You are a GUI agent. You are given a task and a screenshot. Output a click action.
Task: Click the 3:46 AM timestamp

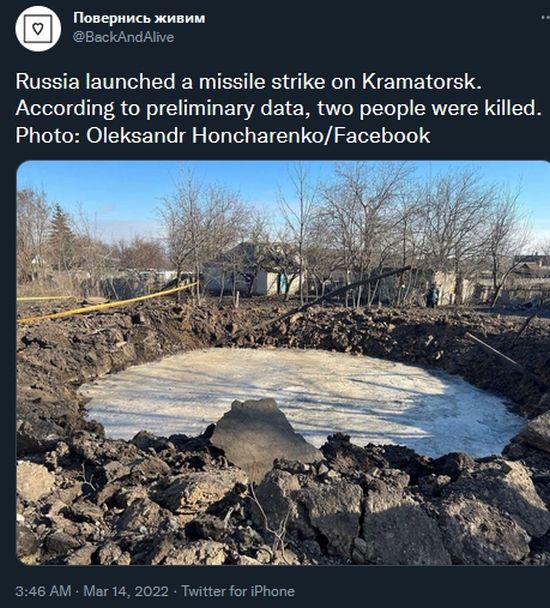coord(43,591)
